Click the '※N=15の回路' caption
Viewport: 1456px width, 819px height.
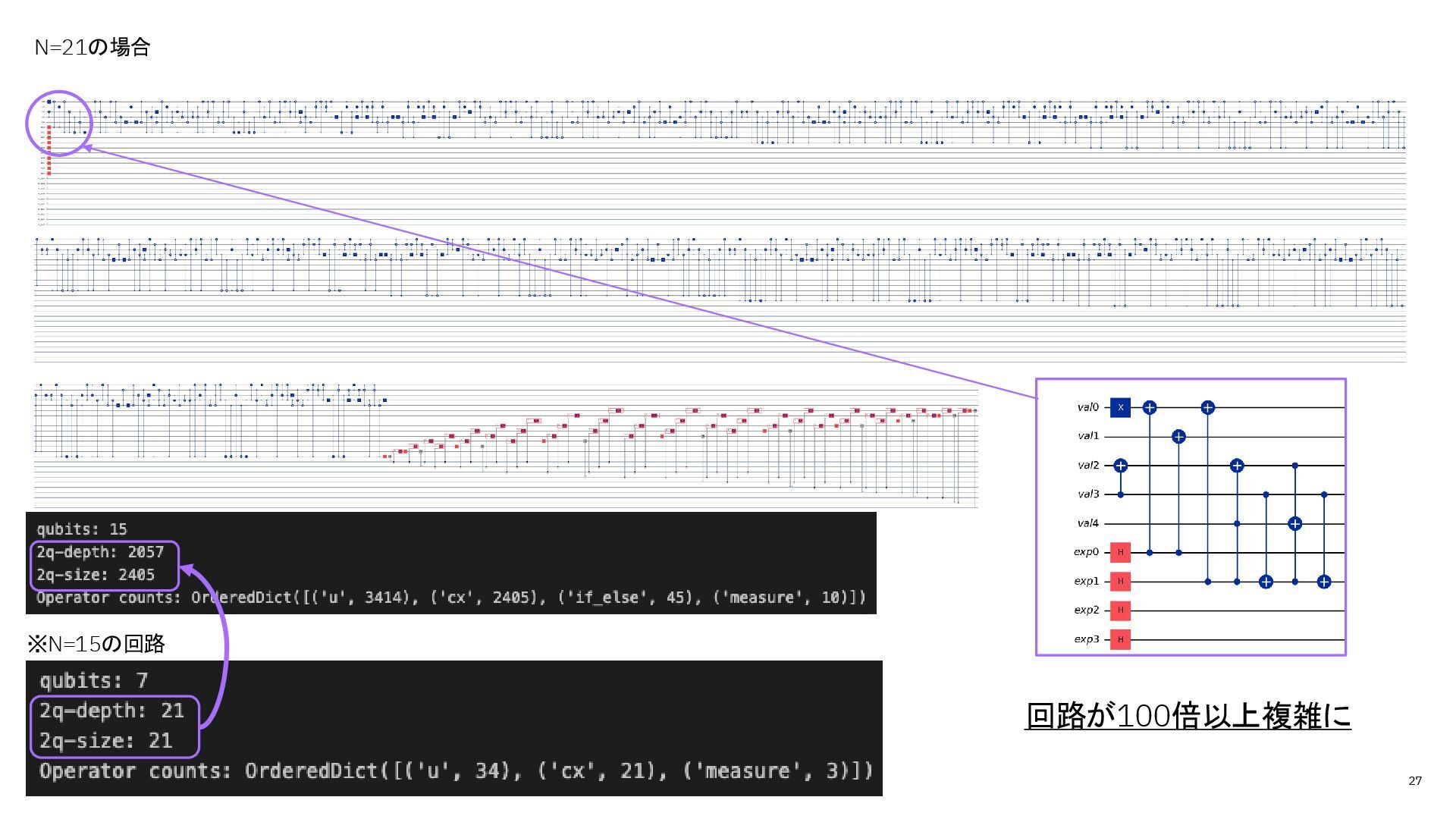[x=96, y=644]
